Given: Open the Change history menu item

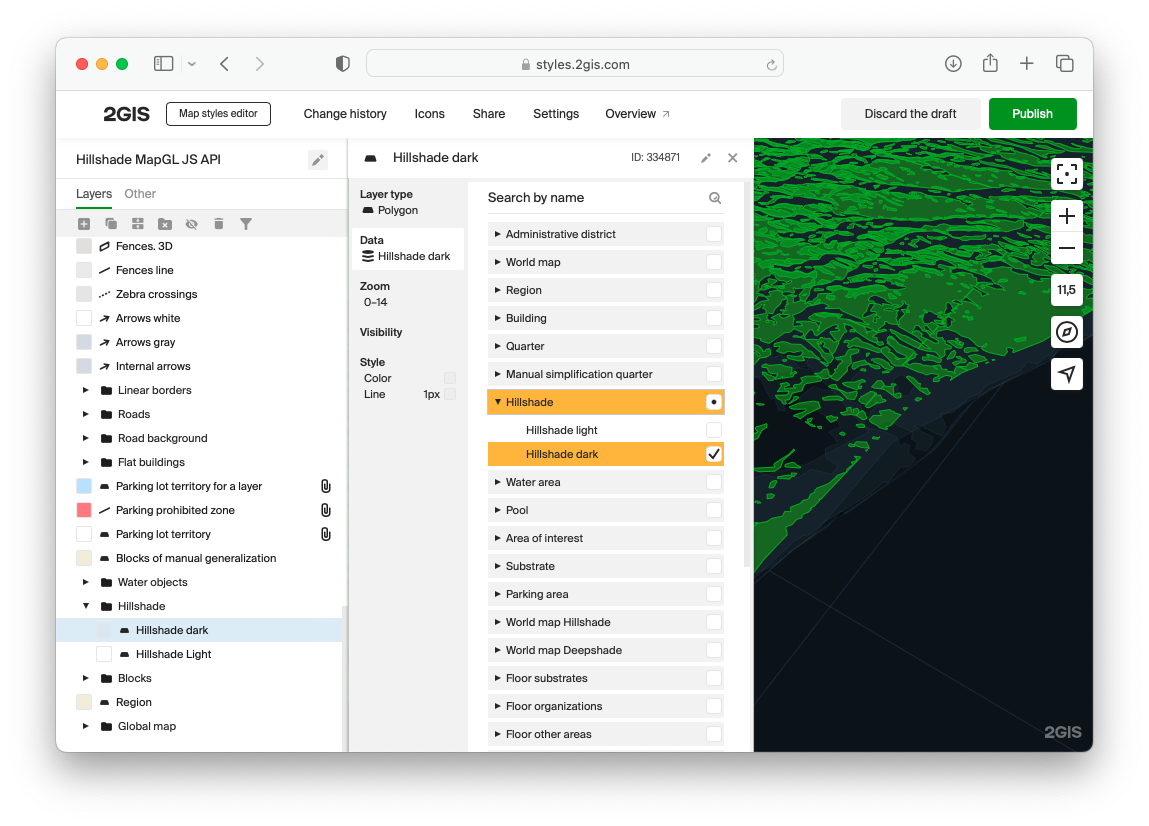Looking at the screenshot, I should [x=345, y=114].
